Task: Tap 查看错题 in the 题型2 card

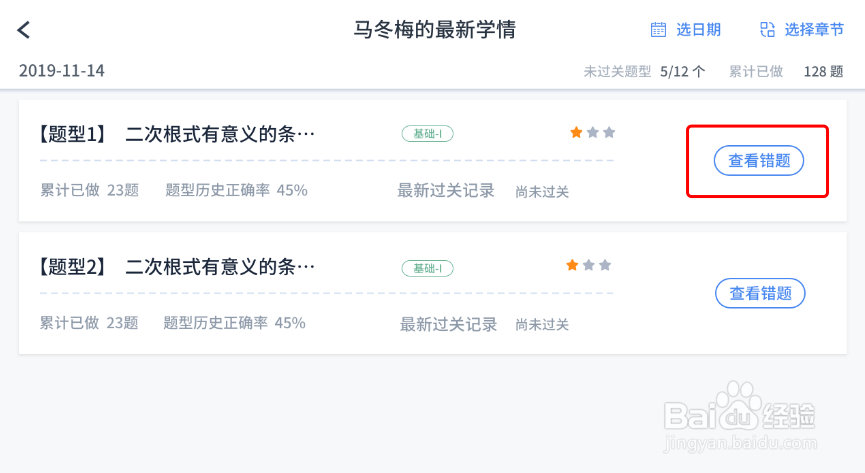Action: [x=760, y=293]
